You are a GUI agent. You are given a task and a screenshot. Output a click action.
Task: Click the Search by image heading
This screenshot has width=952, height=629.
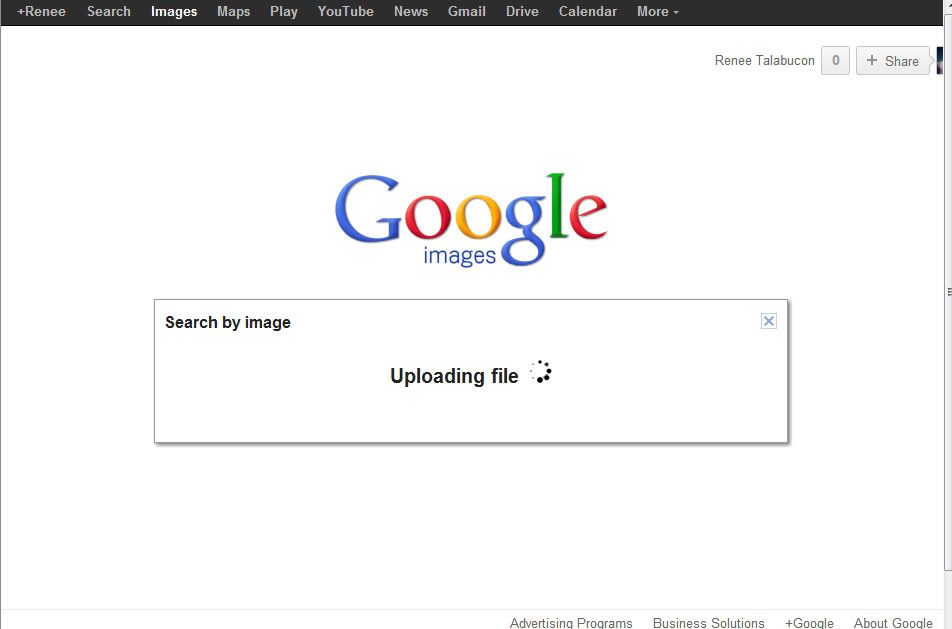(228, 322)
